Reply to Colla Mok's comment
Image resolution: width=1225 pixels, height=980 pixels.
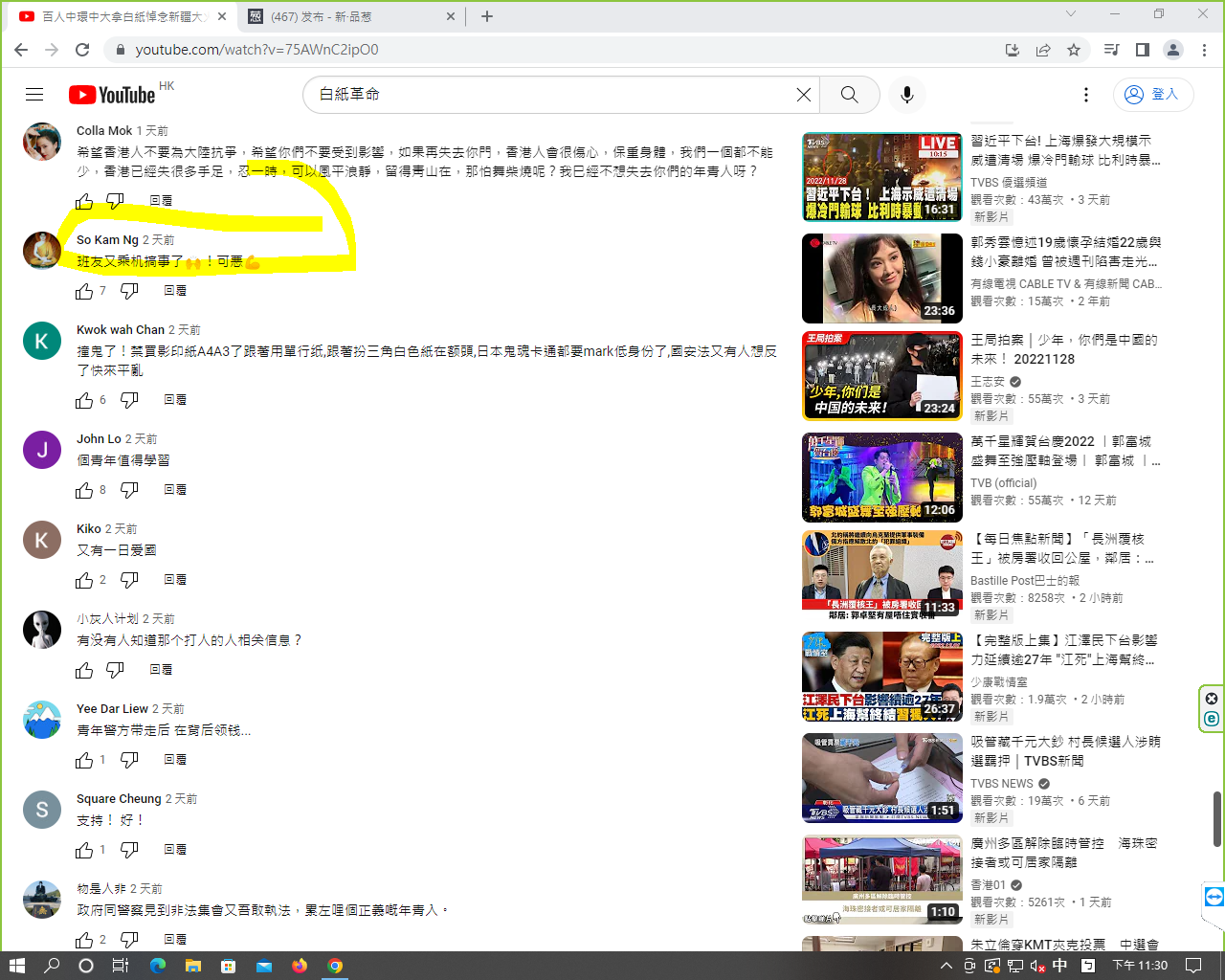point(161,201)
